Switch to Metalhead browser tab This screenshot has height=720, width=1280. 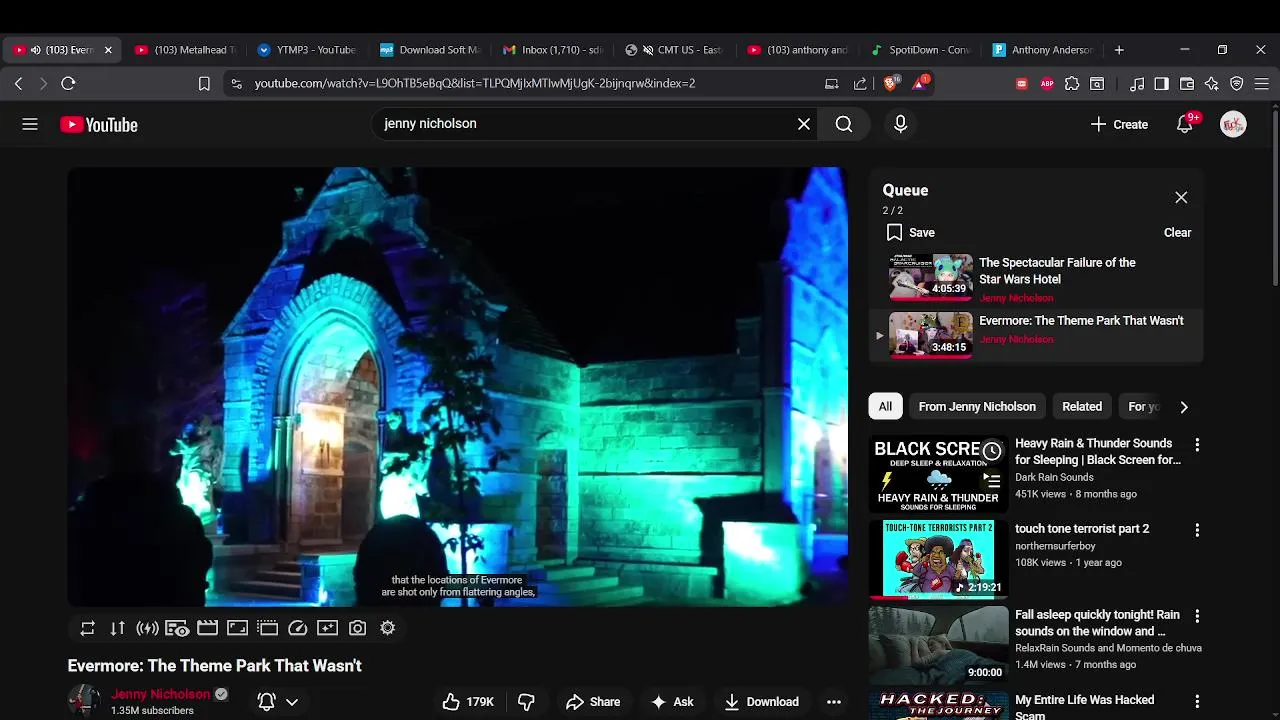tap(185, 50)
